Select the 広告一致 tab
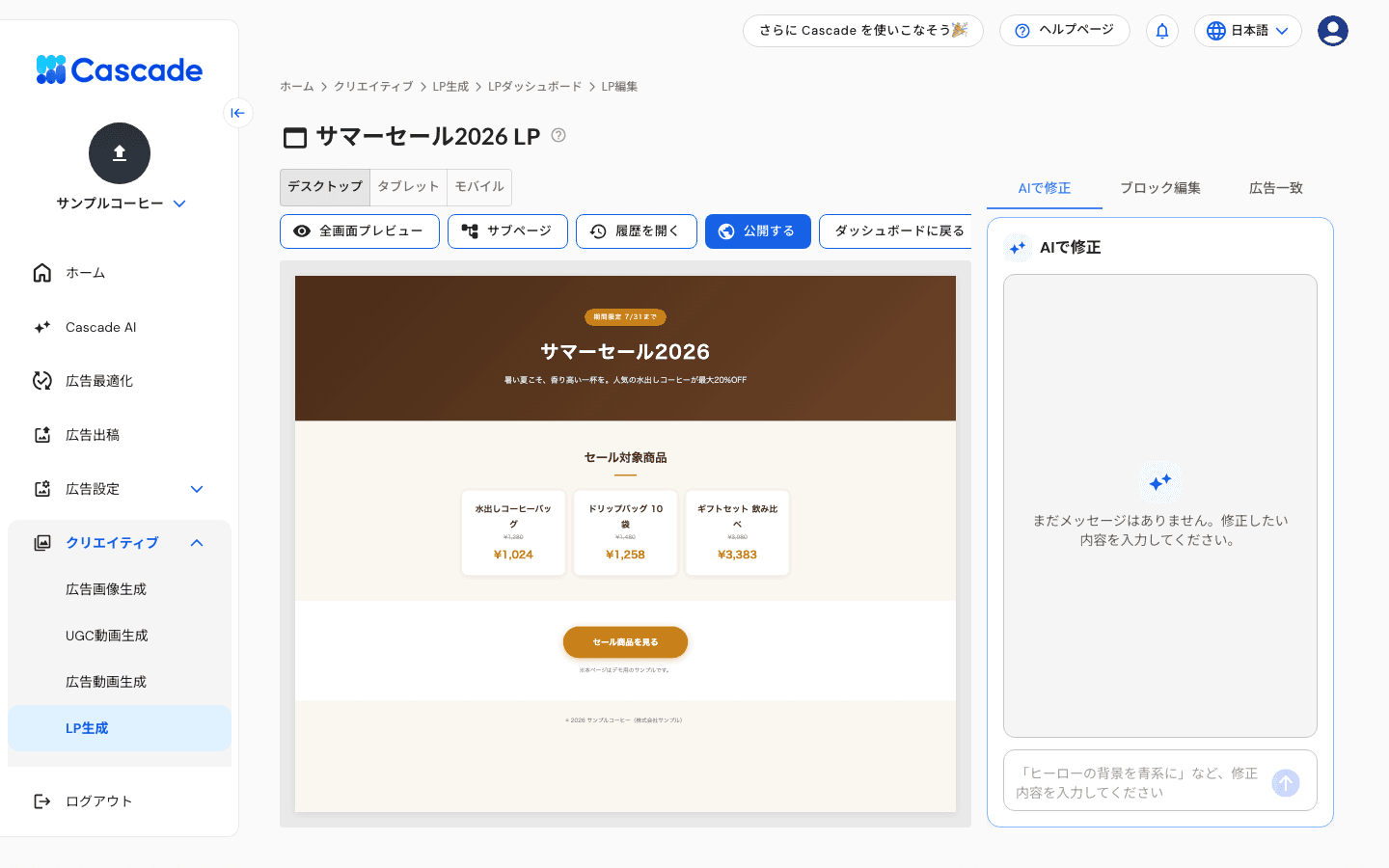Image resolution: width=1389 pixels, height=868 pixels. pos(1276,188)
